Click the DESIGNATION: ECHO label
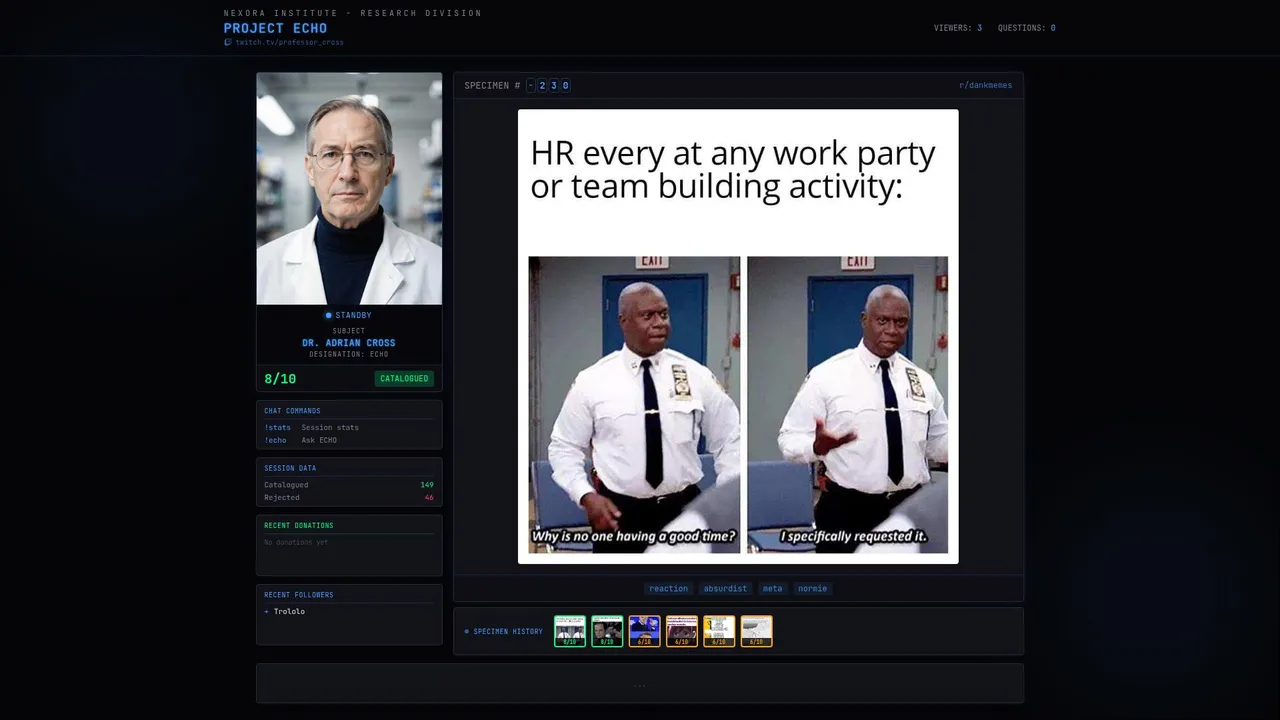Screen dimensions: 1280x720 pyautogui.click(x=349, y=354)
